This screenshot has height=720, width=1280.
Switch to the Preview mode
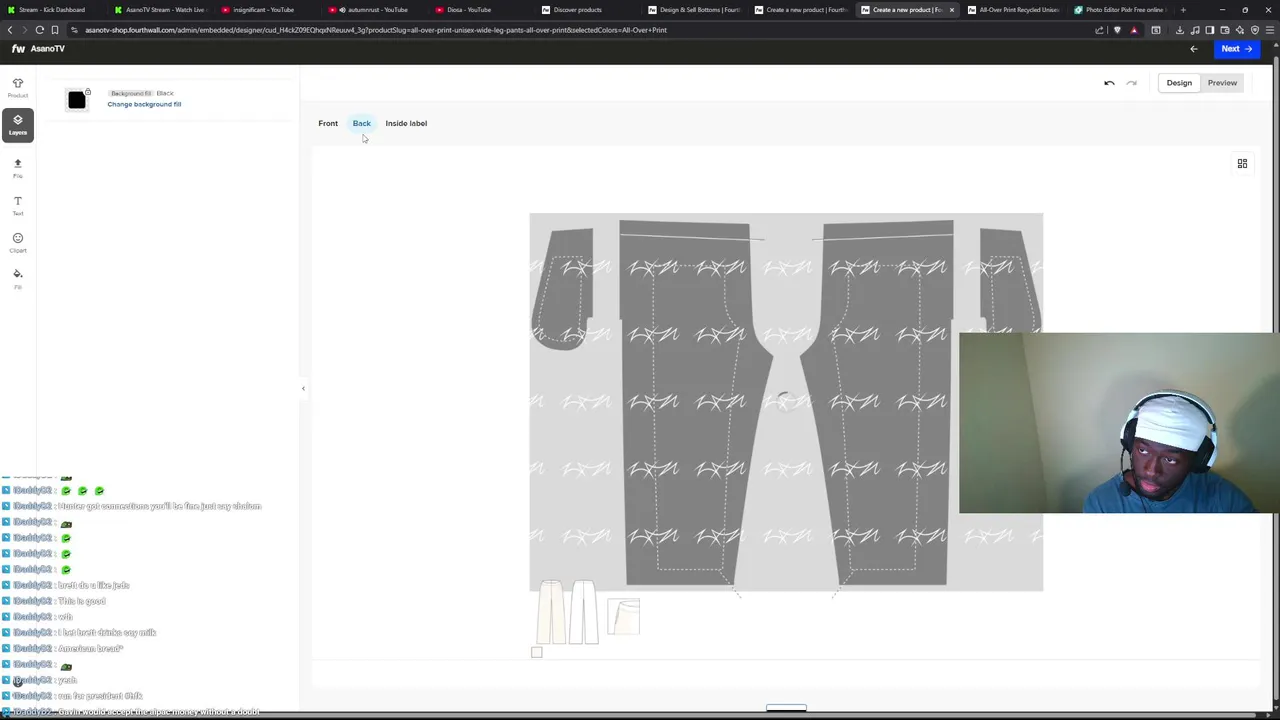1222,83
